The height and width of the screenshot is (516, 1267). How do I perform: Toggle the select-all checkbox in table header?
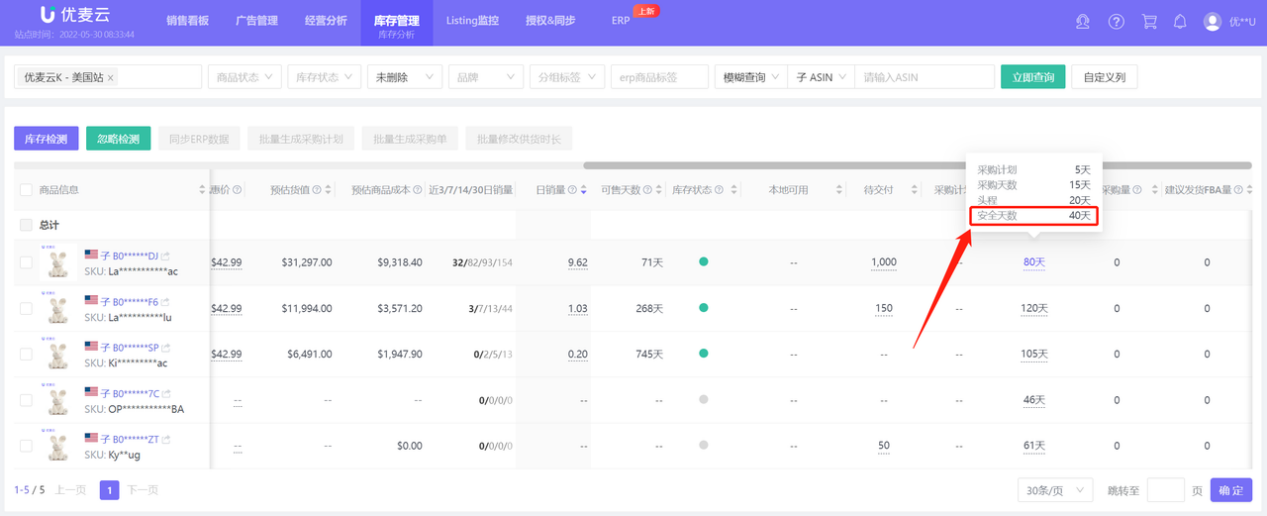(26, 190)
